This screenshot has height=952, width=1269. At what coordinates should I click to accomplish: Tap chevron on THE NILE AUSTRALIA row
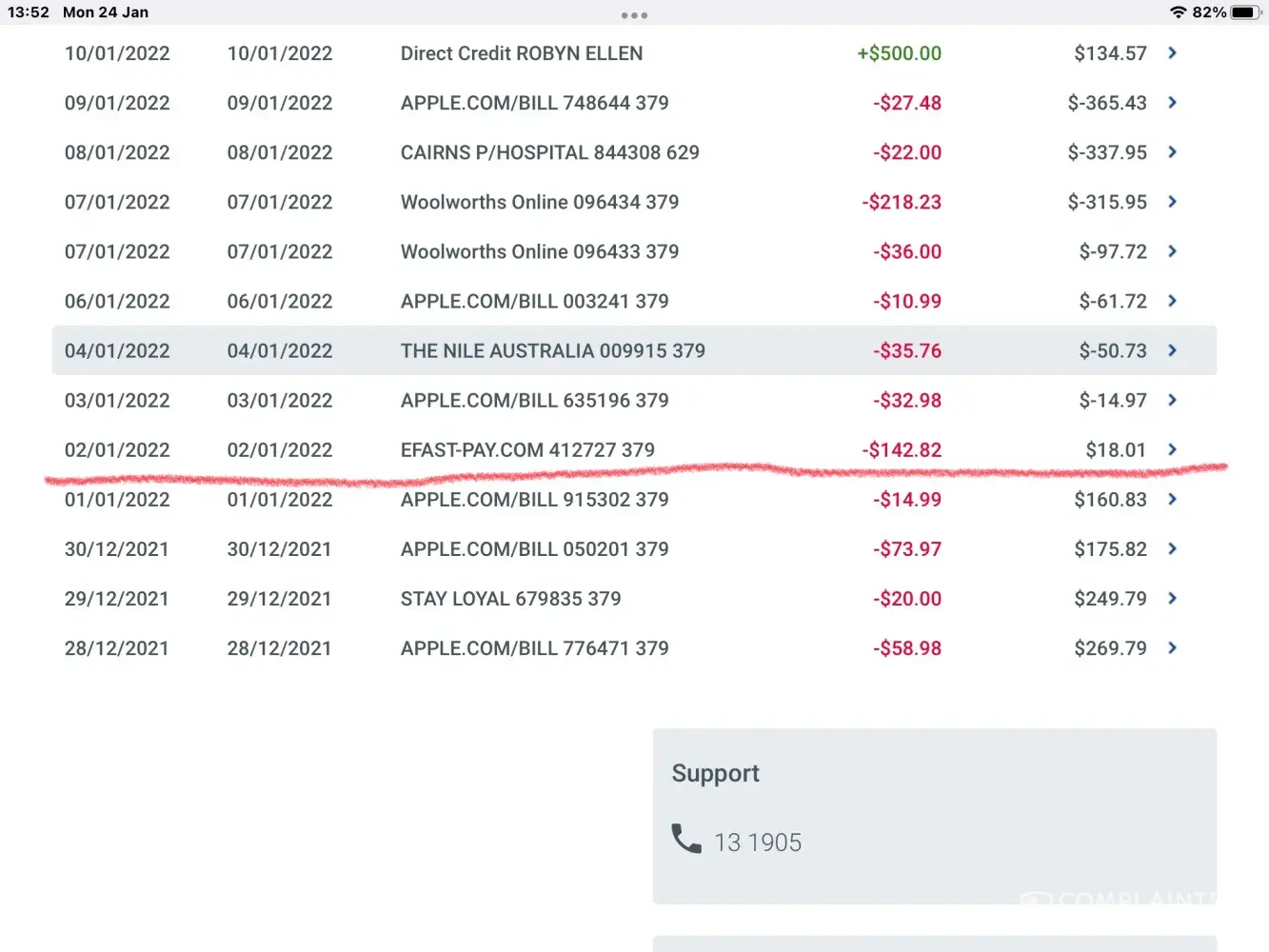point(1172,350)
